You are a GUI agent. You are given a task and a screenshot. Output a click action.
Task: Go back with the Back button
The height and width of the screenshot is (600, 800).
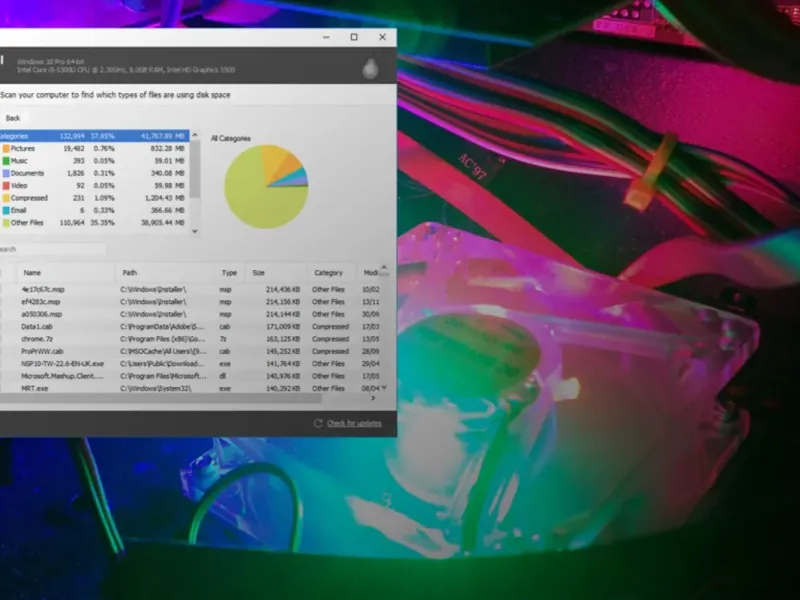(13, 118)
